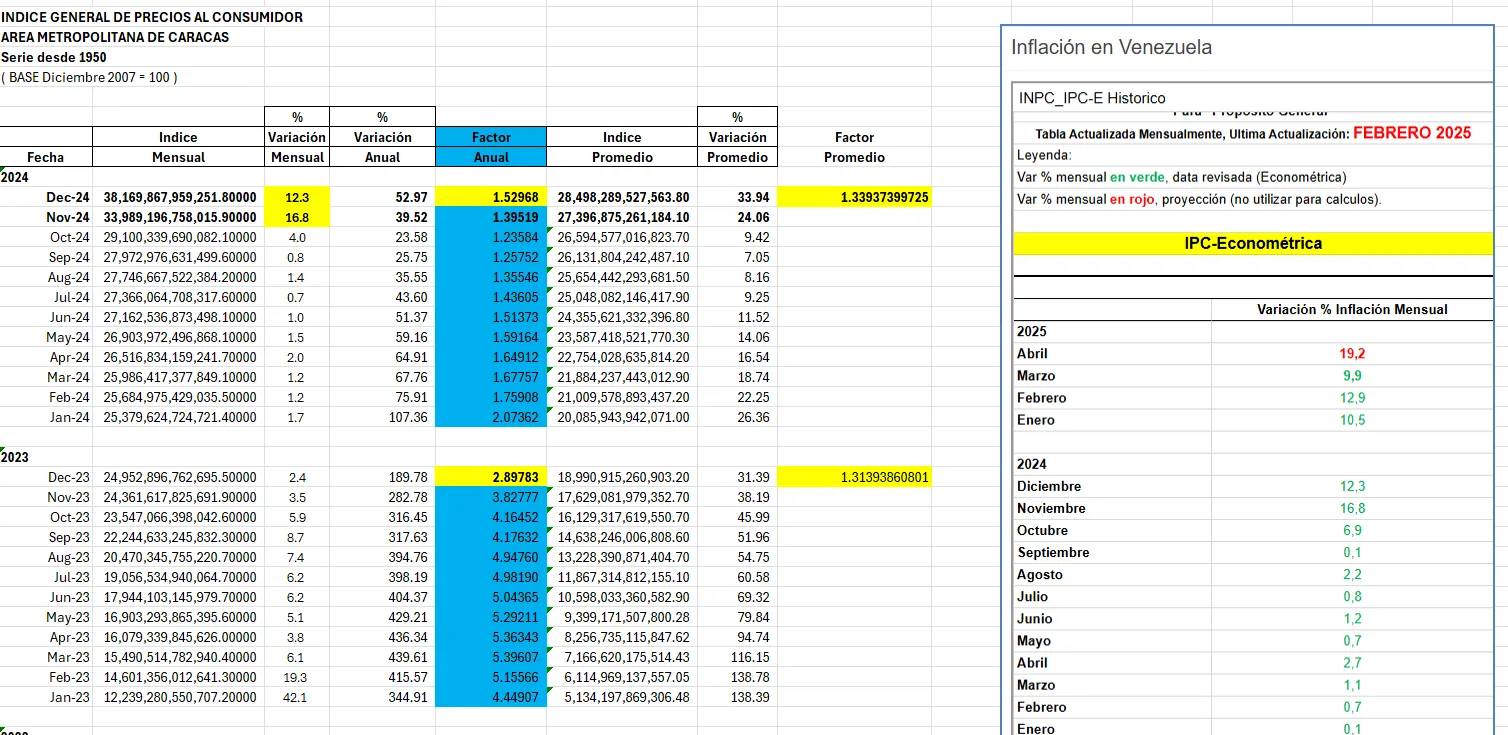
Task: Select the green 9,9 value for Marzo 2025
Action: click(x=1352, y=376)
